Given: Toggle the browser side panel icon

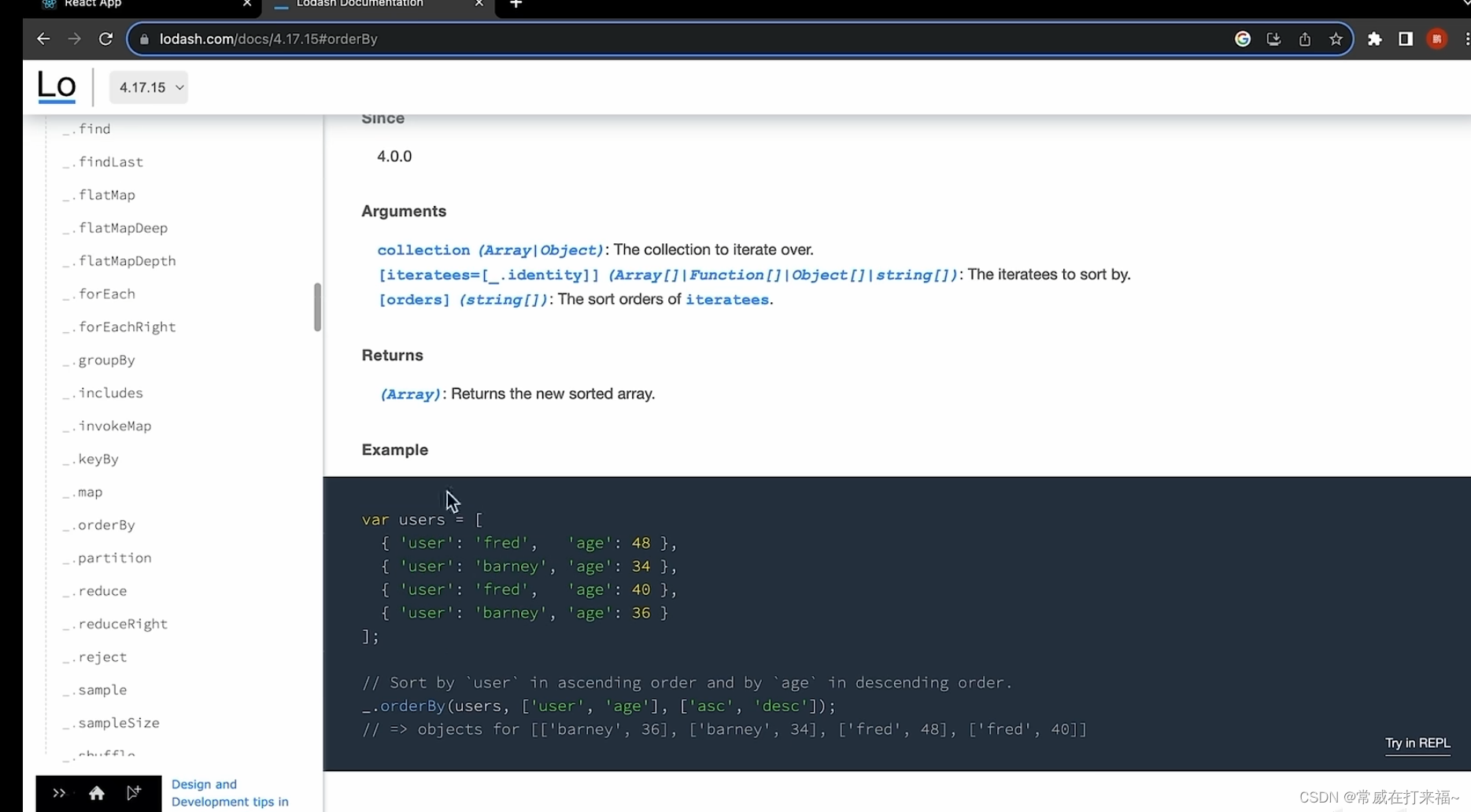Looking at the screenshot, I should tap(1406, 39).
